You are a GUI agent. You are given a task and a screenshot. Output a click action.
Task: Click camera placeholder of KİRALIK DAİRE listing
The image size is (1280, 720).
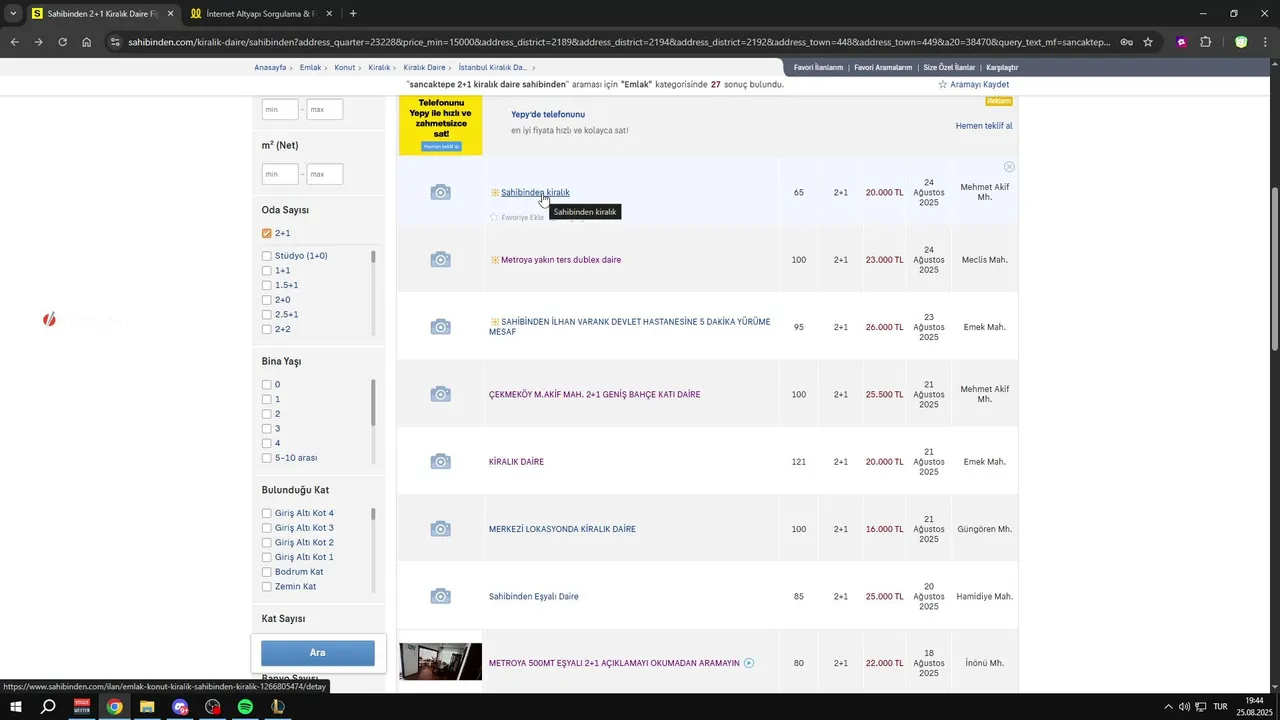440,462
